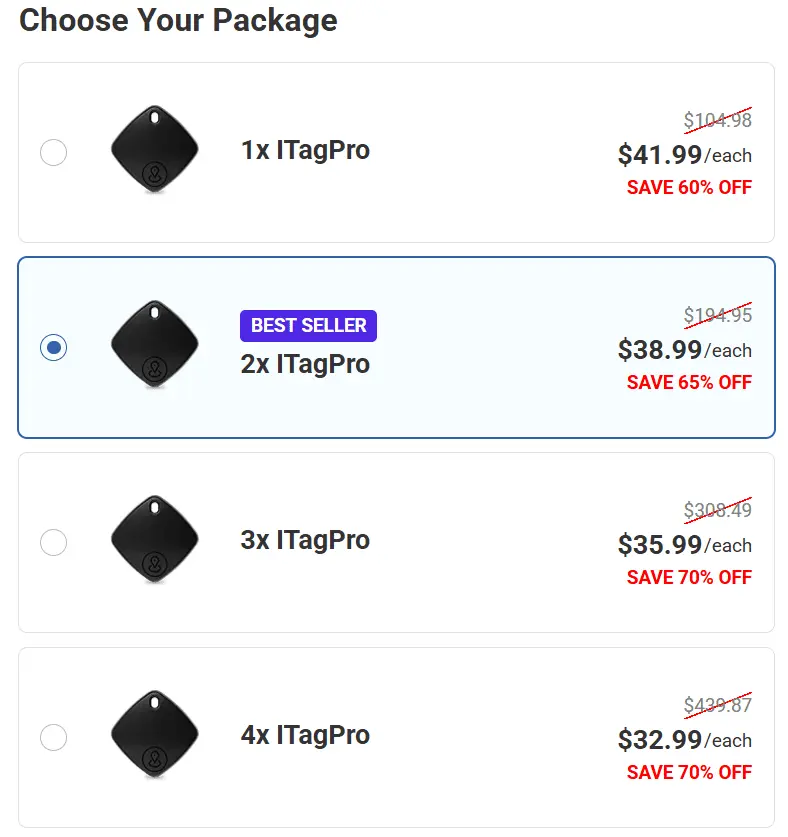788x837 pixels.
Task: Click the $38.99 each price text
Action: (686, 351)
